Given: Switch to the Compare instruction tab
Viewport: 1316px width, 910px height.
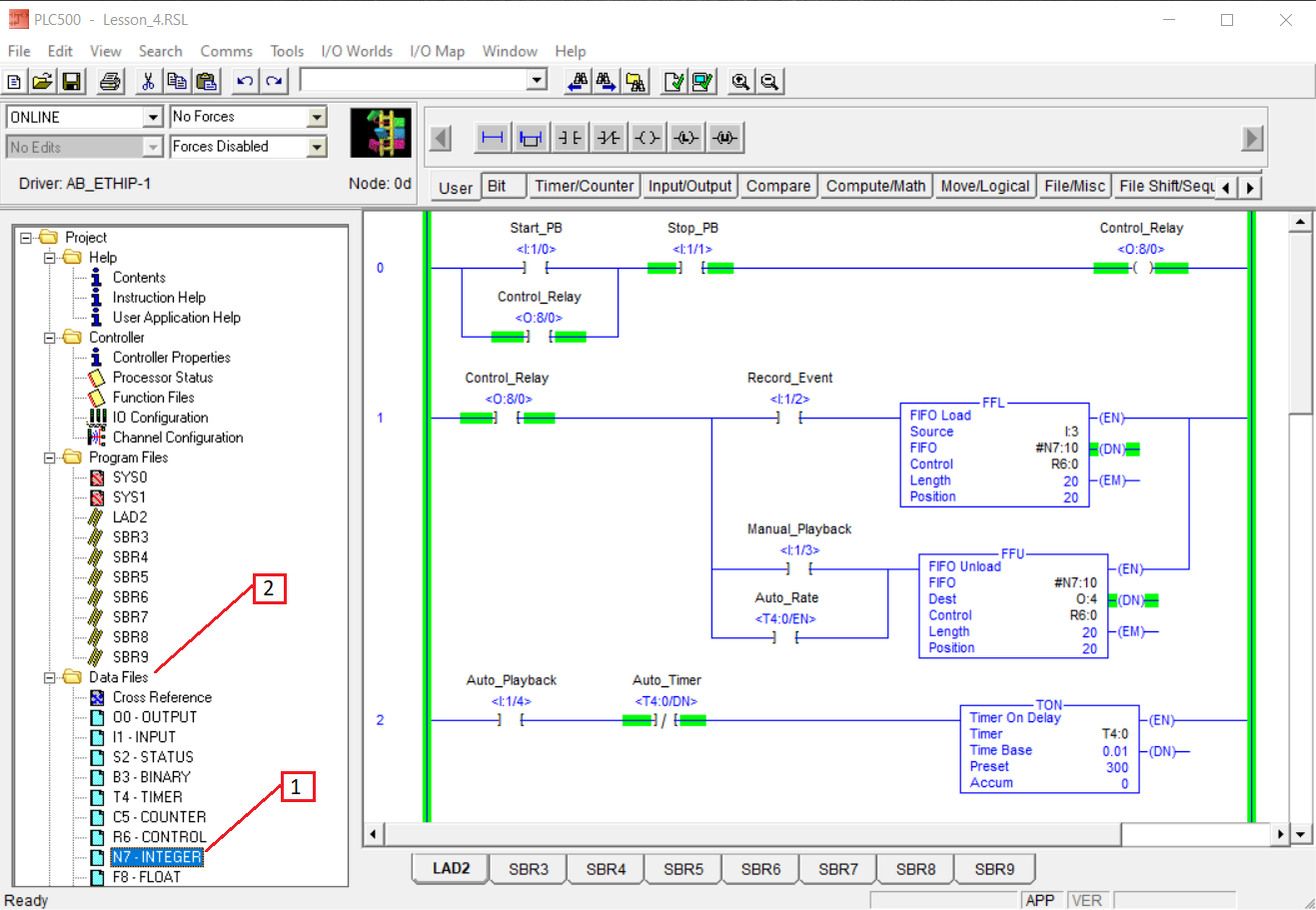Looking at the screenshot, I should [x=778, y=186].
